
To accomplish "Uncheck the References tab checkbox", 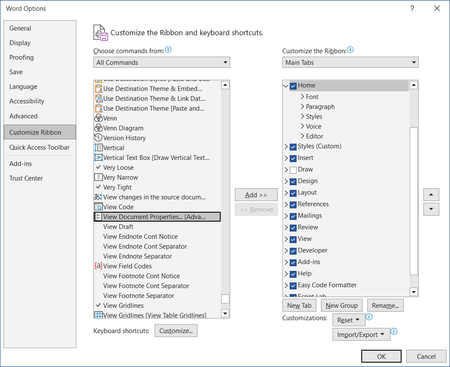I will [x=293, y=205].
